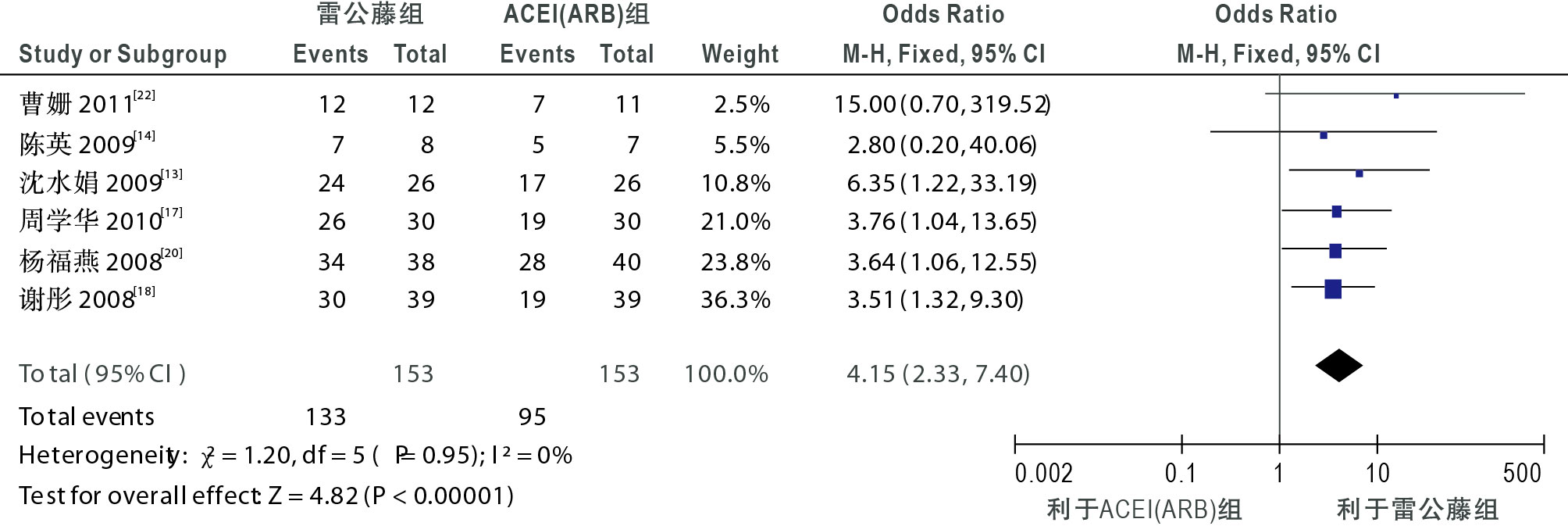Image resolution: width=1568 pixels, height=526 pixels.
Task: Select the 利于ACEI(ARB)组 axis label
Action: tap(1144, 510)
